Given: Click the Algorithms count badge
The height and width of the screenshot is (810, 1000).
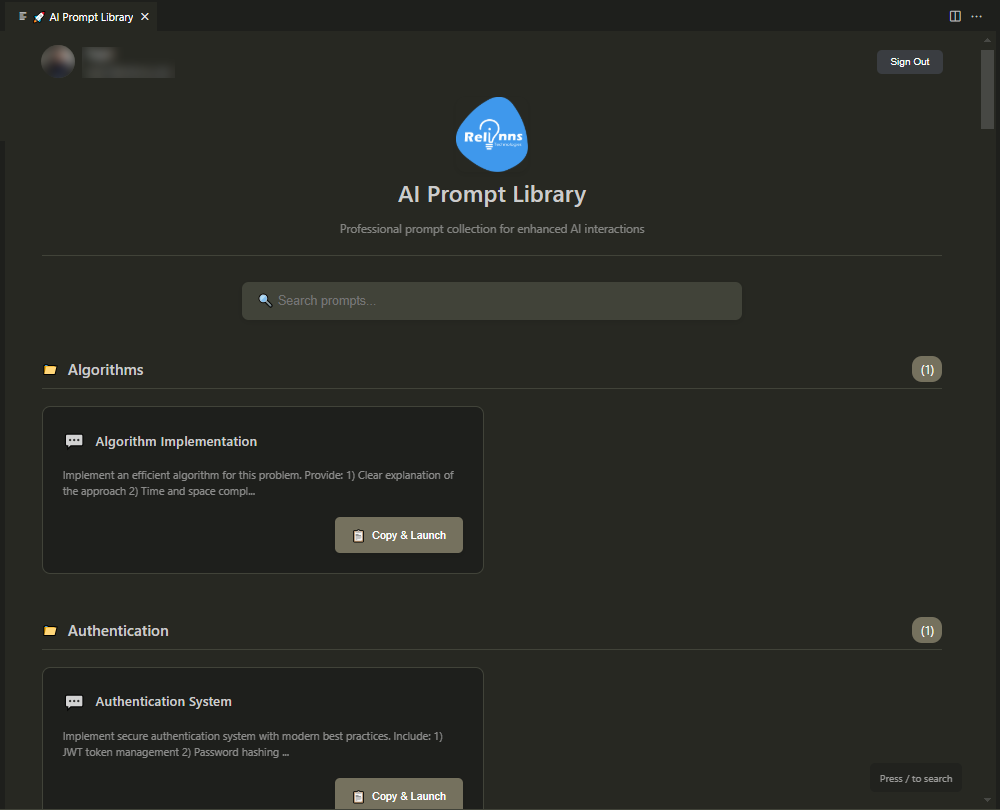Looking at the screenshot, I should tap(927, 370).
